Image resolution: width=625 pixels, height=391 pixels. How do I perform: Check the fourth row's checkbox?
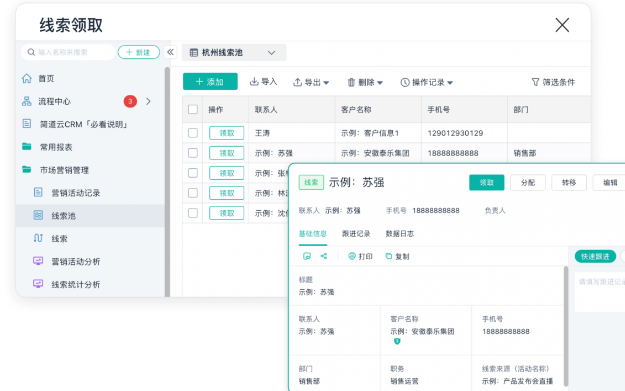pyautogui.click(x=193, y=193)
